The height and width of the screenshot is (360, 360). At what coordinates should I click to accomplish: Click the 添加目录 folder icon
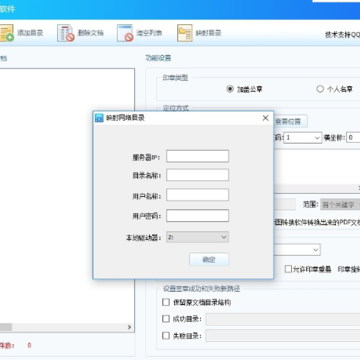tap(7, 33)
